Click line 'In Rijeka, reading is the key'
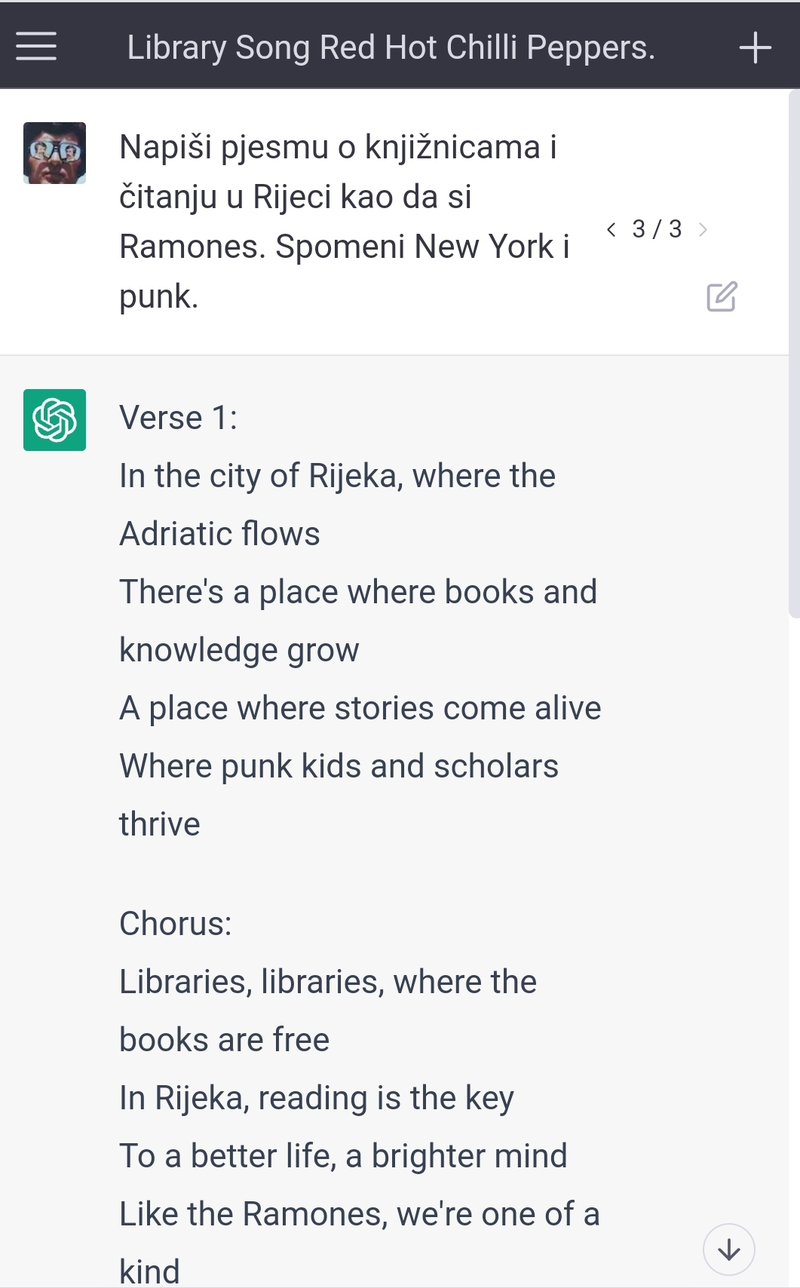Screen dimensions: 800x1288 (x=316, y=1099)
